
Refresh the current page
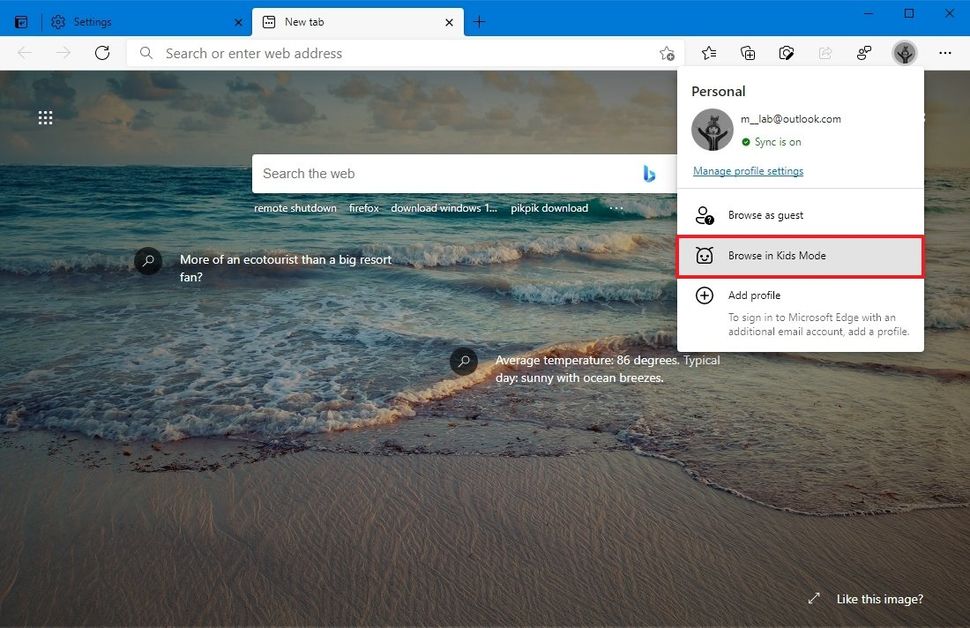click(103, 53)
